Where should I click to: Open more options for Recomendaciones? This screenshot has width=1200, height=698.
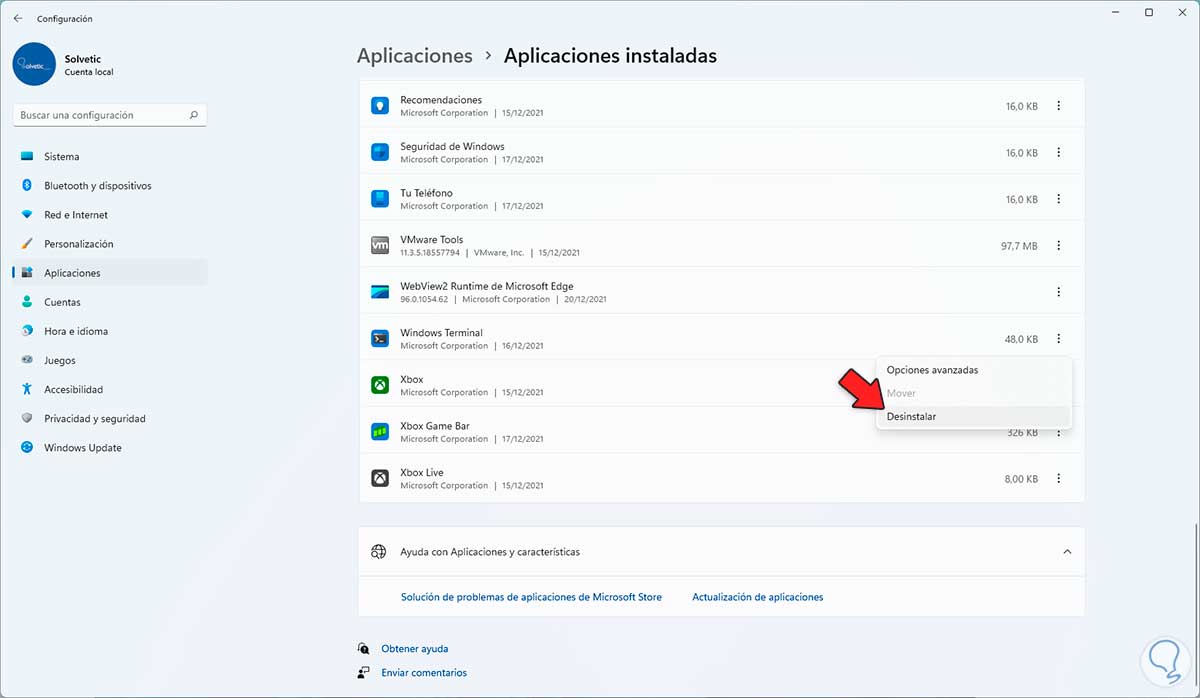tap(1059, 106)
